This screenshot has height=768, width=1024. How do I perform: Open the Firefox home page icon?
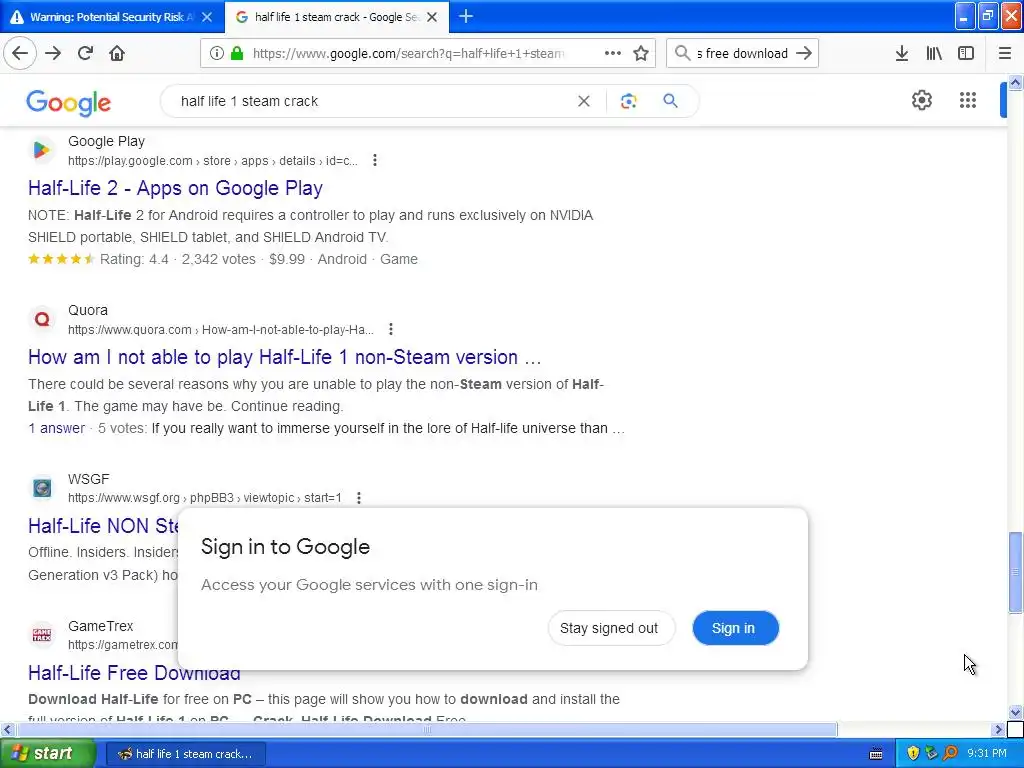[117, 53]
